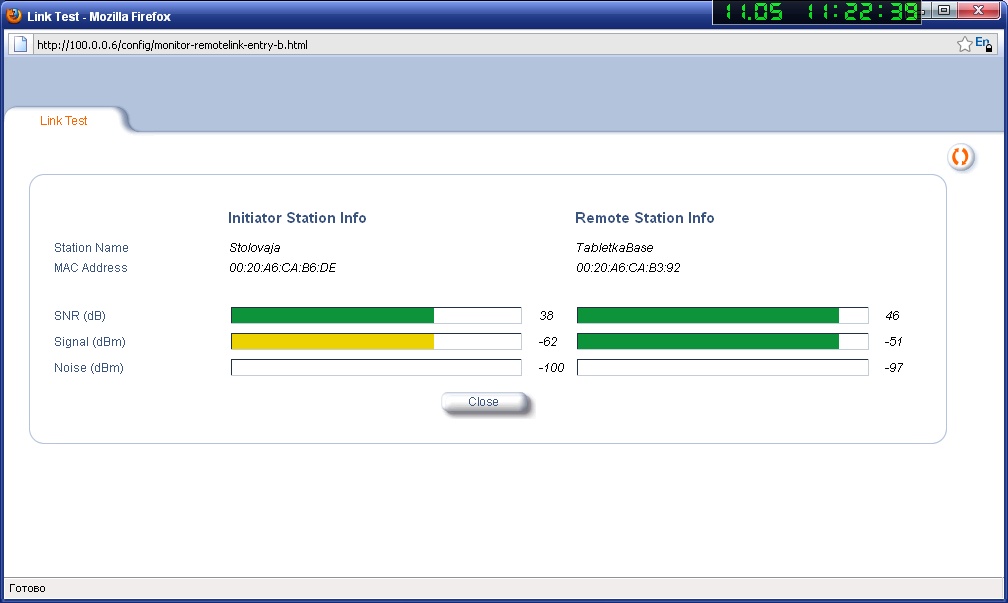Click the remote SNR bar
Image resolution: width=1008 pixels, height=603 pixels.
(723, 315)
